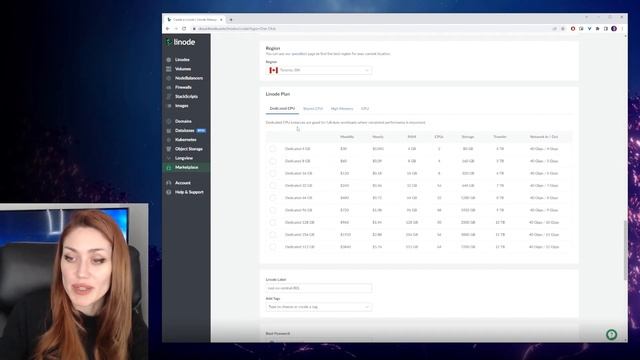
Task: Click the green help chat bubble
Action: 611,335
